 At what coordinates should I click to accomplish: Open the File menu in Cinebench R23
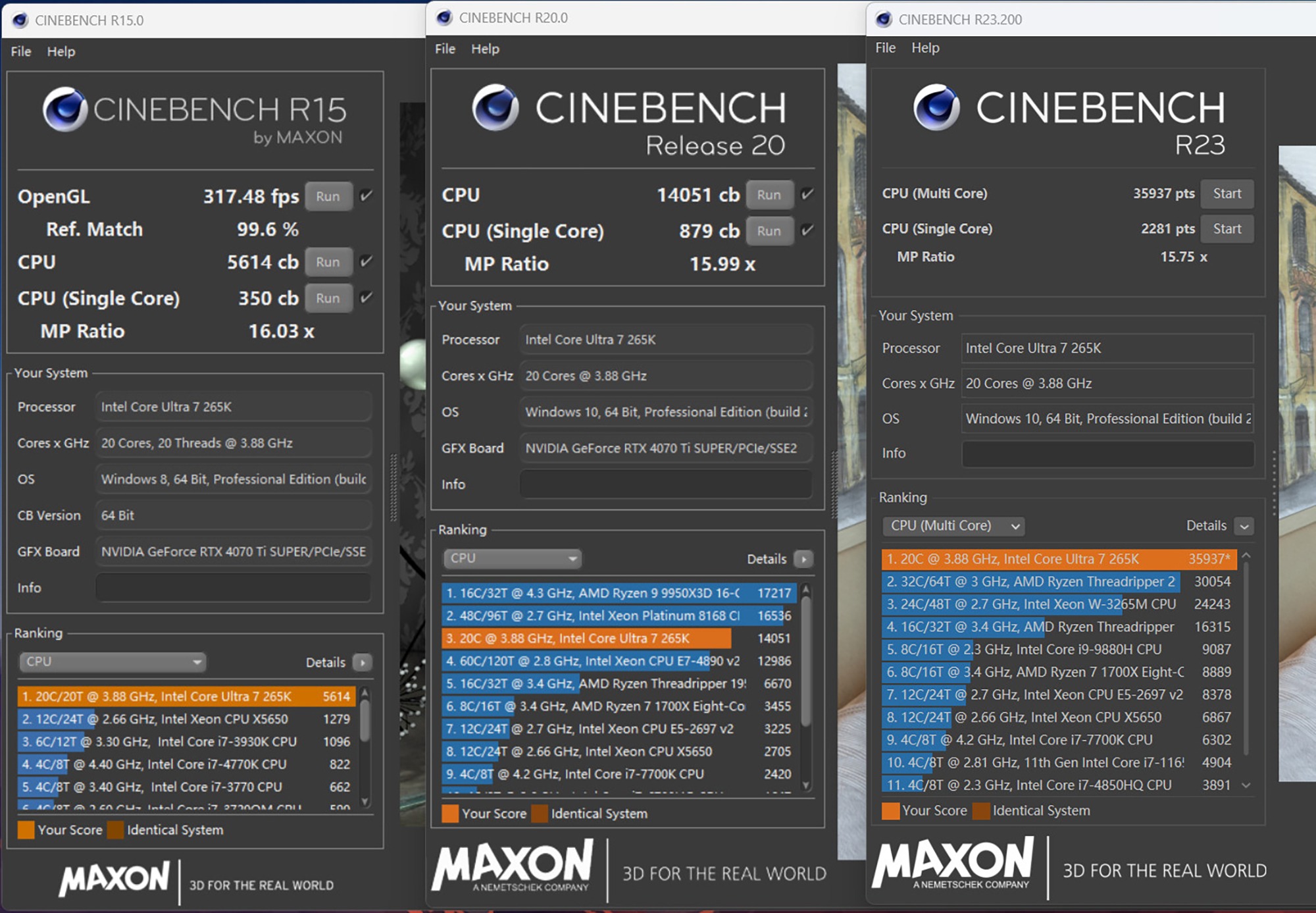pyautogui.click(x=885, y=47)
